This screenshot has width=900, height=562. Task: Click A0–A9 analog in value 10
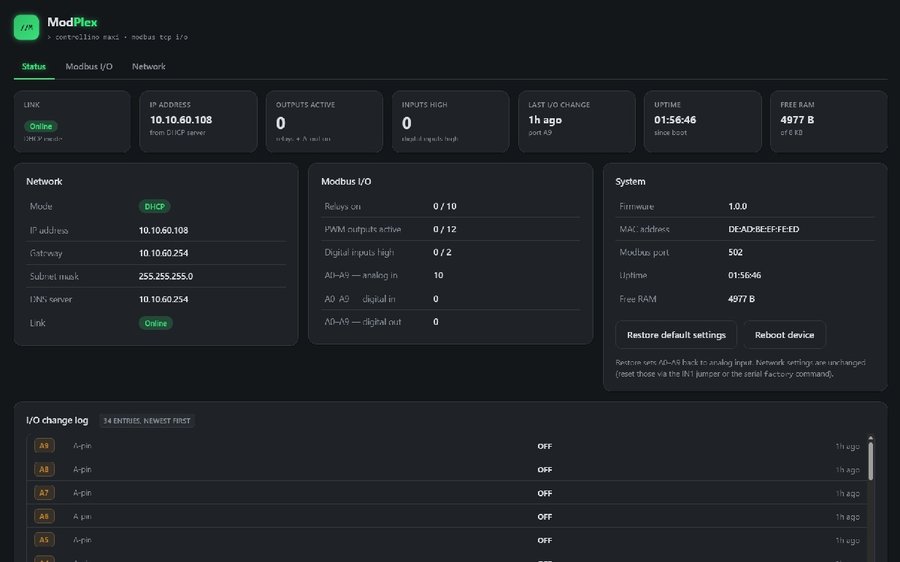point(438,275)
